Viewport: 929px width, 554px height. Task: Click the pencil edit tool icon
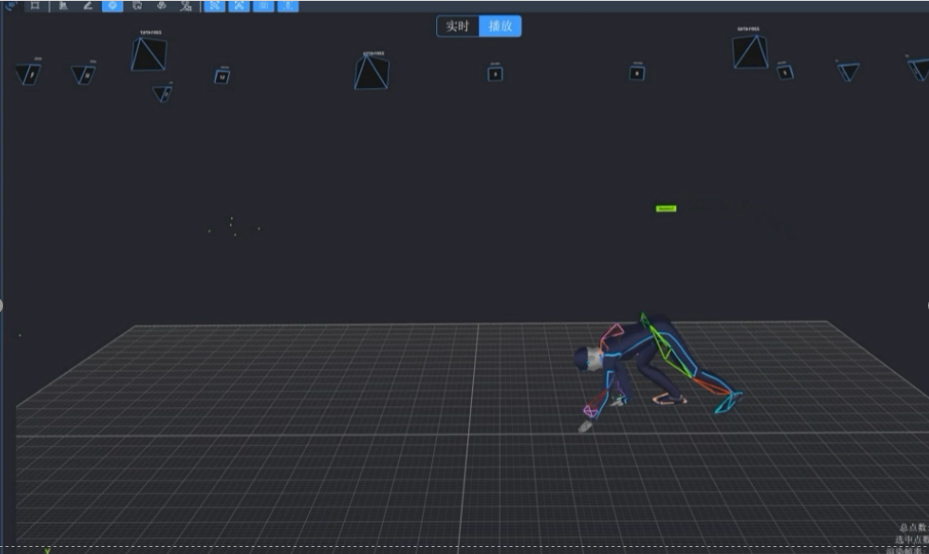tap(87, 5)
